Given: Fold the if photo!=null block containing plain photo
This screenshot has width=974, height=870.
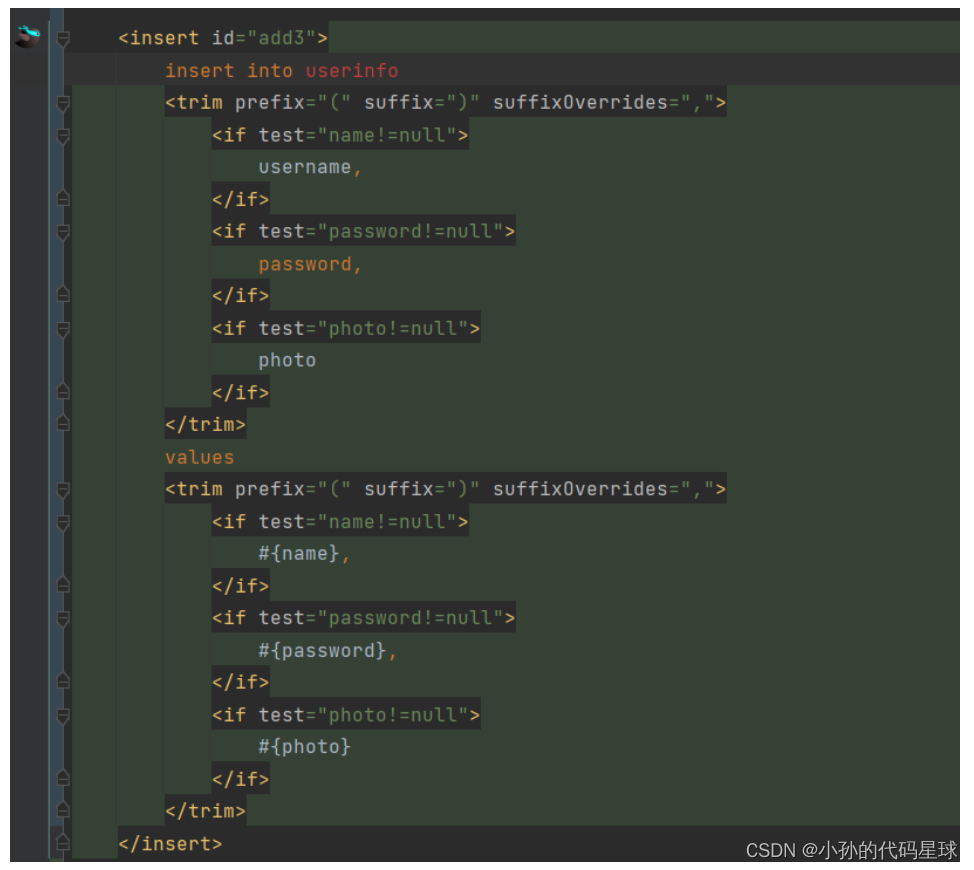Looking at the screenshot, I should (x=63, y=329).
